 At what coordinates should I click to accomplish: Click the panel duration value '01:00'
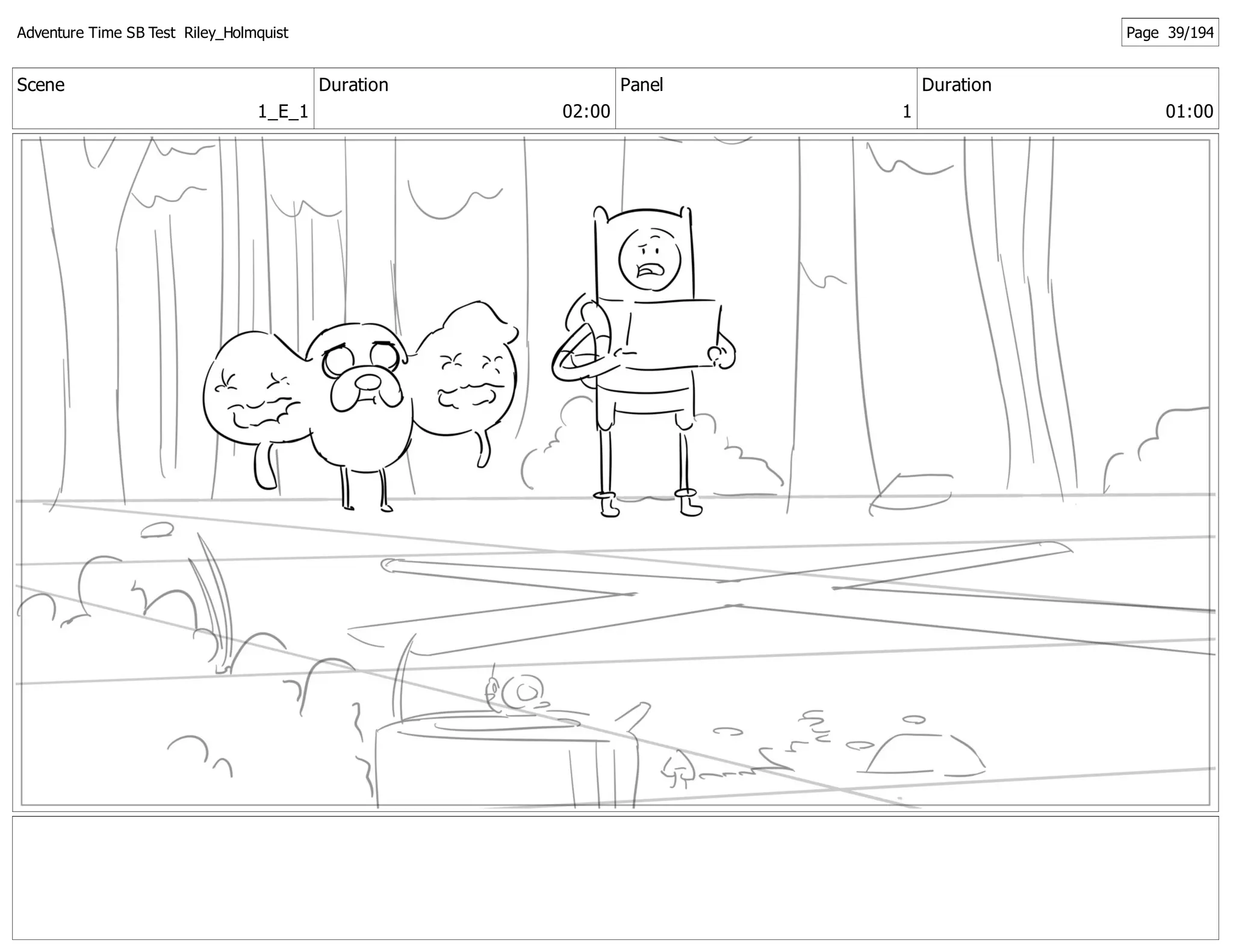click(x=1189, y=111)
